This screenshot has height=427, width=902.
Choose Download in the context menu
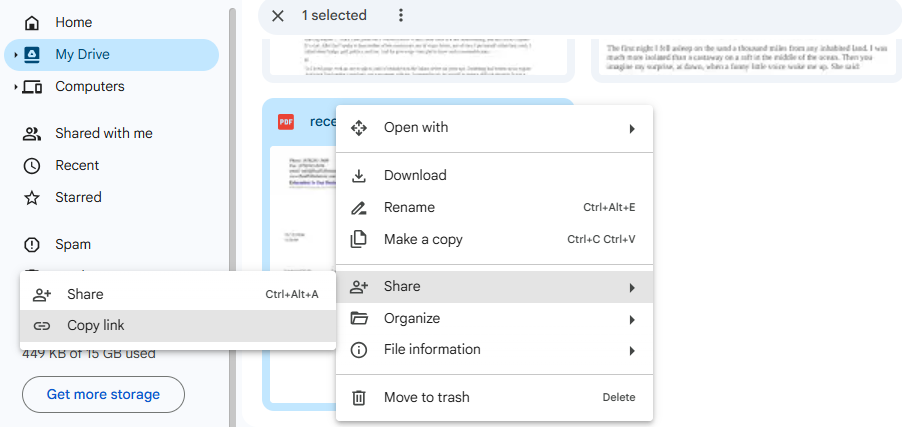(415, 175)
